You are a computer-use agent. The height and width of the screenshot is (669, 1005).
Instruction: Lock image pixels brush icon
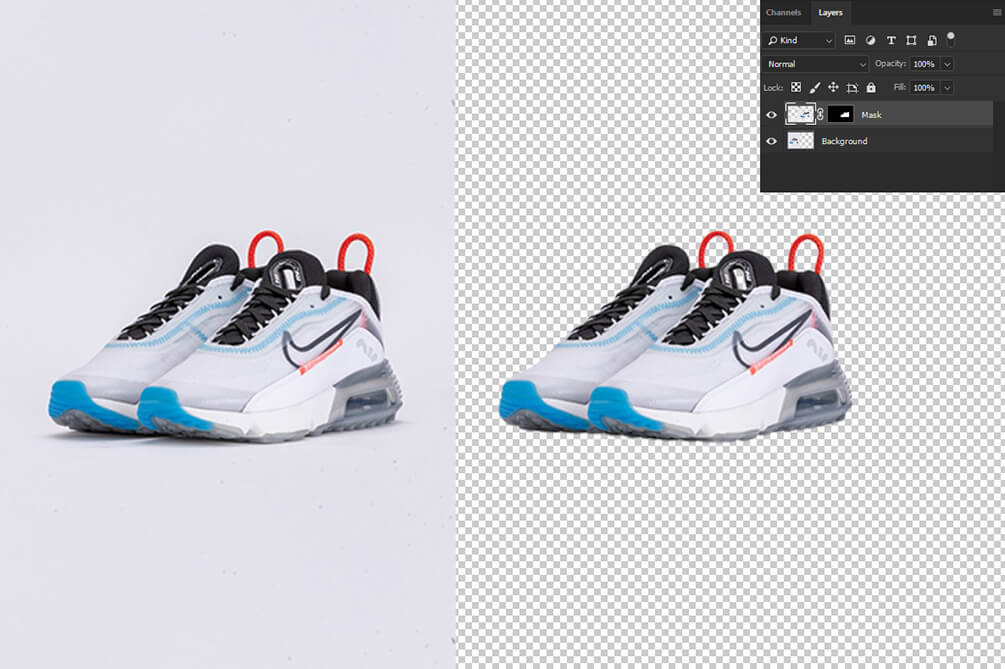815,87
